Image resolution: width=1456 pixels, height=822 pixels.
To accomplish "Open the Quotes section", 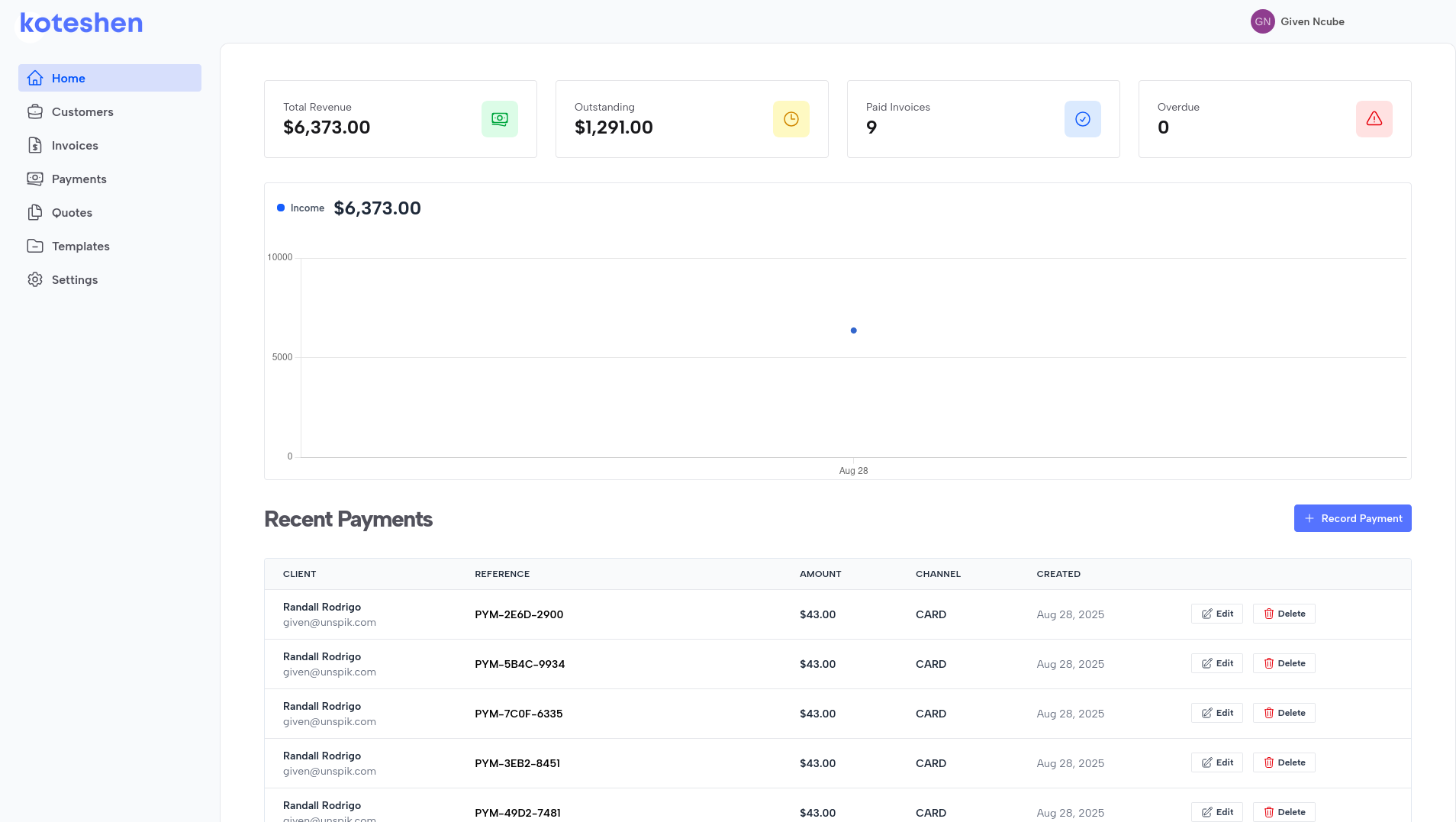I will tap(110, 212).
